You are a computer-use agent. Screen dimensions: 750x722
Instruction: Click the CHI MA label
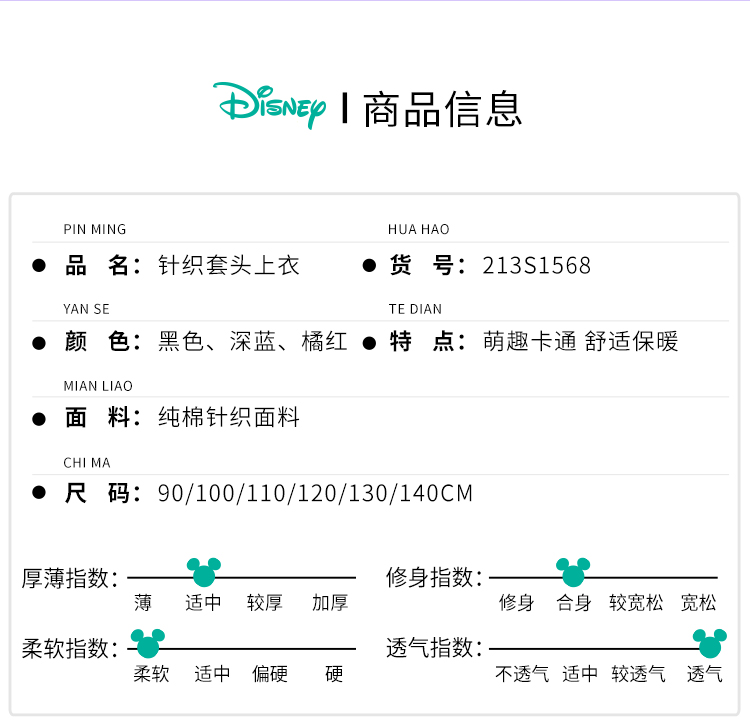(x=87, y=463)
